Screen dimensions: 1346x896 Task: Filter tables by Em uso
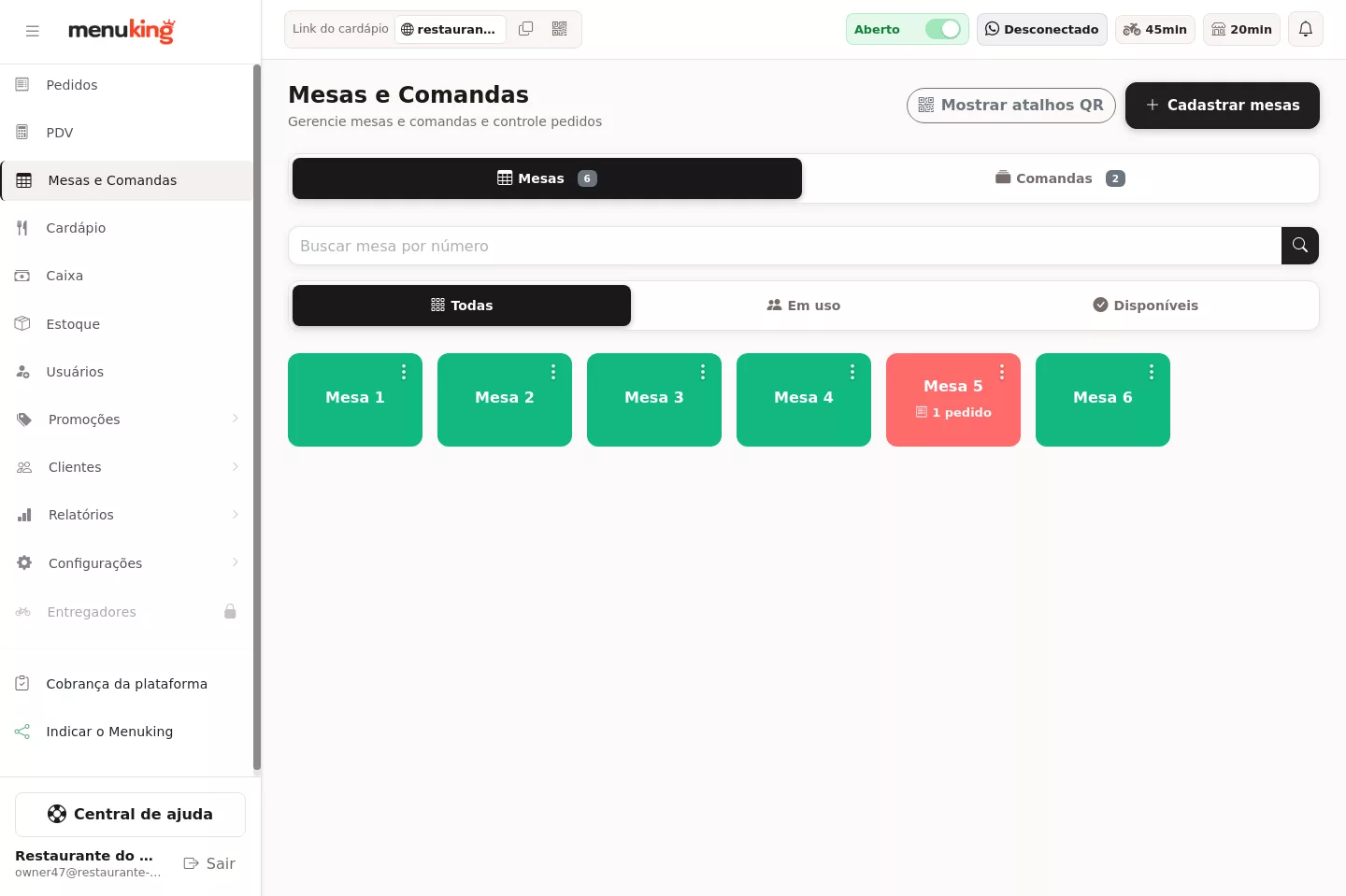coord(804,306)
